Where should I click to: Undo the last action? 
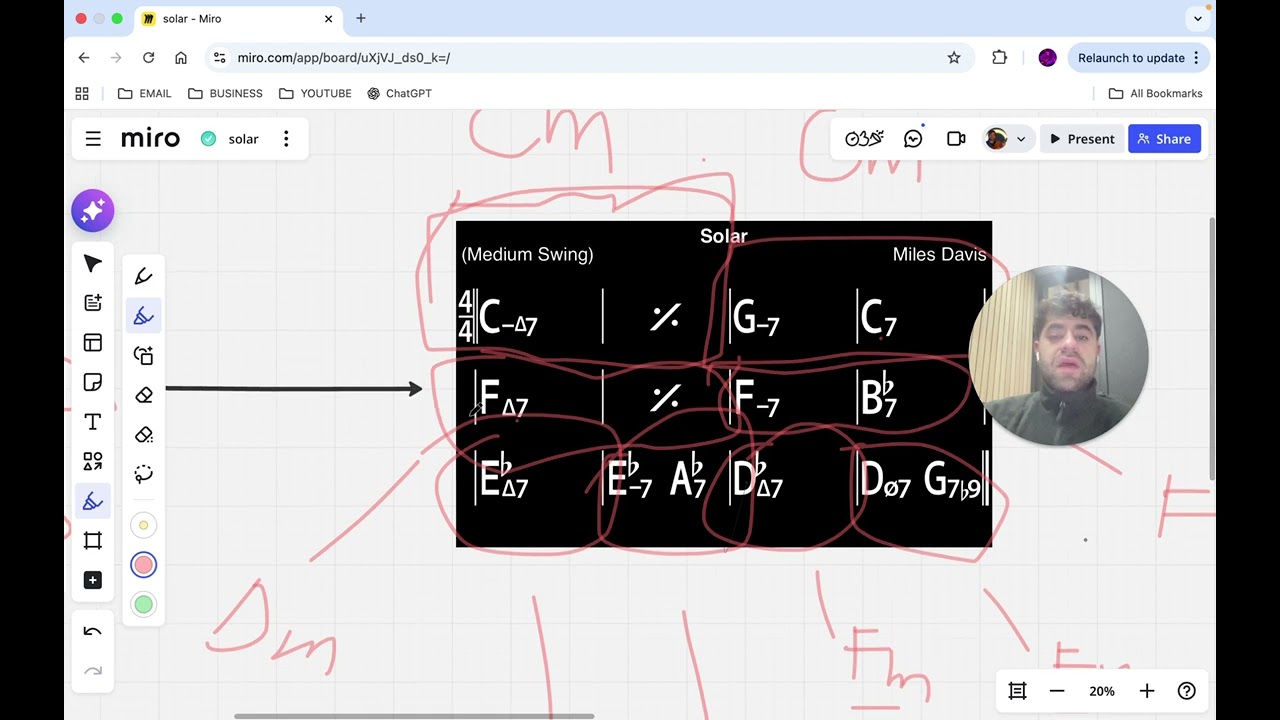click(x=93, y=631)
